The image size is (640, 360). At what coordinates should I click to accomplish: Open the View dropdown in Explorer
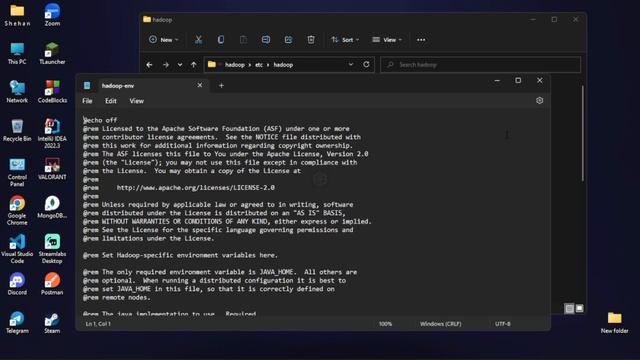(x=387, y=40)
